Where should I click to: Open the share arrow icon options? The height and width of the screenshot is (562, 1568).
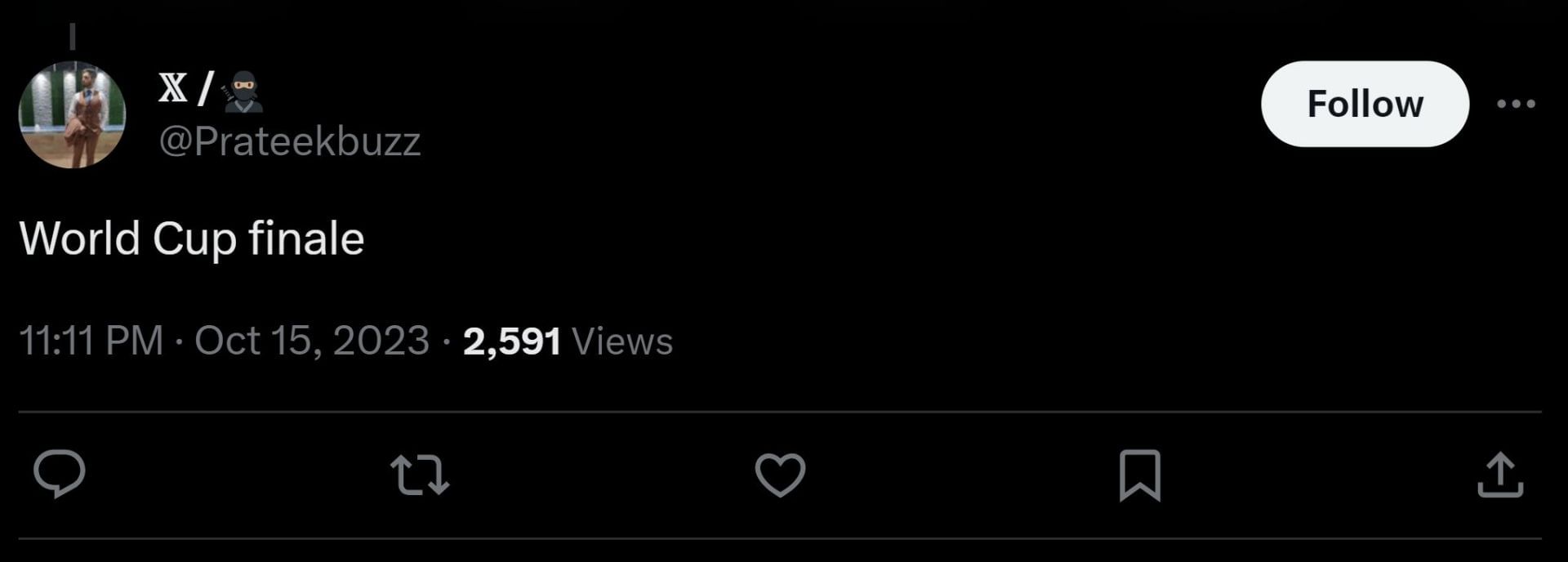coord(1500,475)
